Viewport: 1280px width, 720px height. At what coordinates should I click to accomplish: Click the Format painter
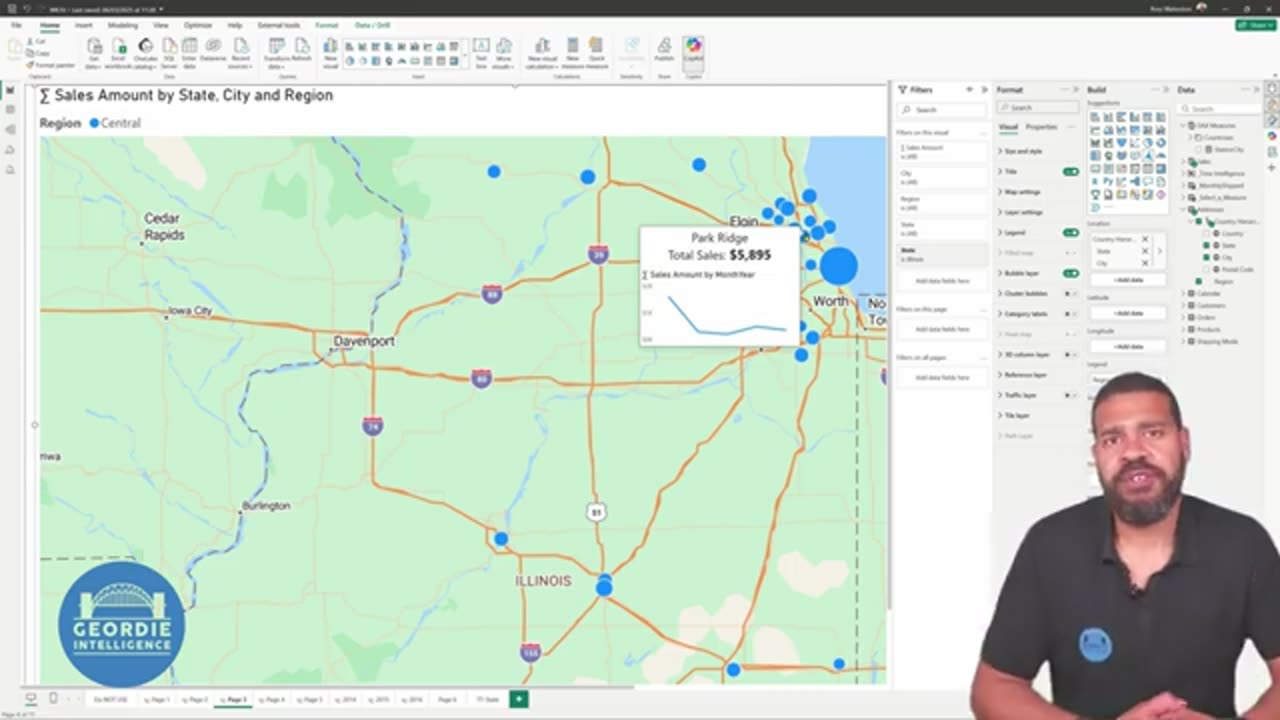[50, 65]
